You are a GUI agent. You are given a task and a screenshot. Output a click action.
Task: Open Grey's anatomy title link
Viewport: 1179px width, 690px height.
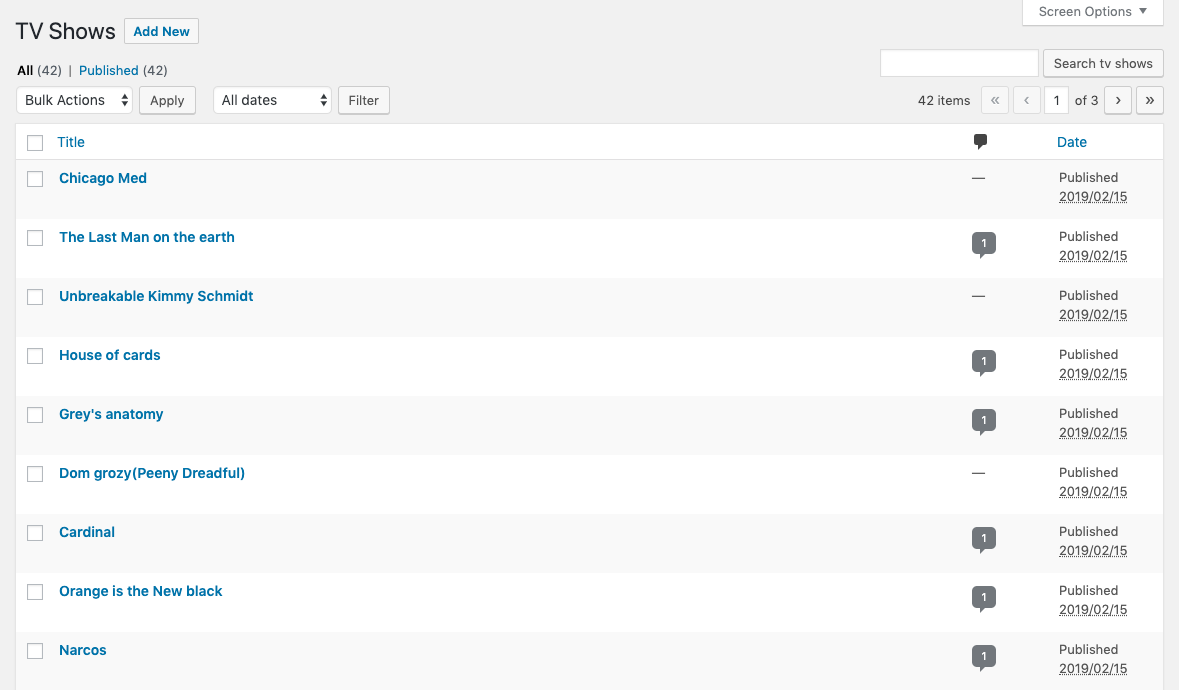pos(111,414)
